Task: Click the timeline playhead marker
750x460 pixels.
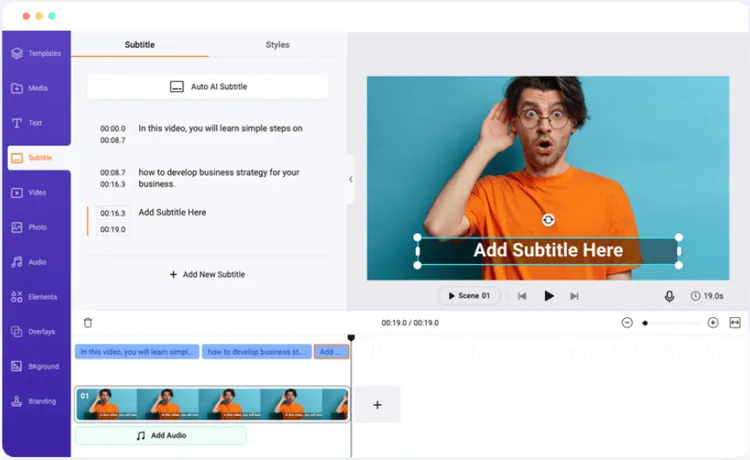Action: tap(351, 338)
